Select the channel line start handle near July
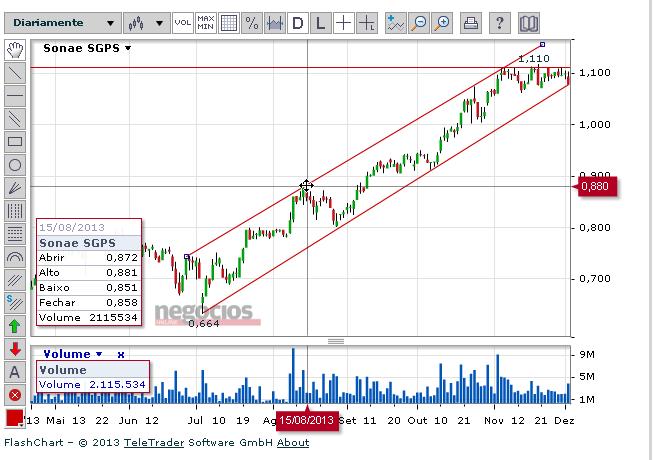The height and width of the screenshot is (460, 653). click(x=187, y=256)
